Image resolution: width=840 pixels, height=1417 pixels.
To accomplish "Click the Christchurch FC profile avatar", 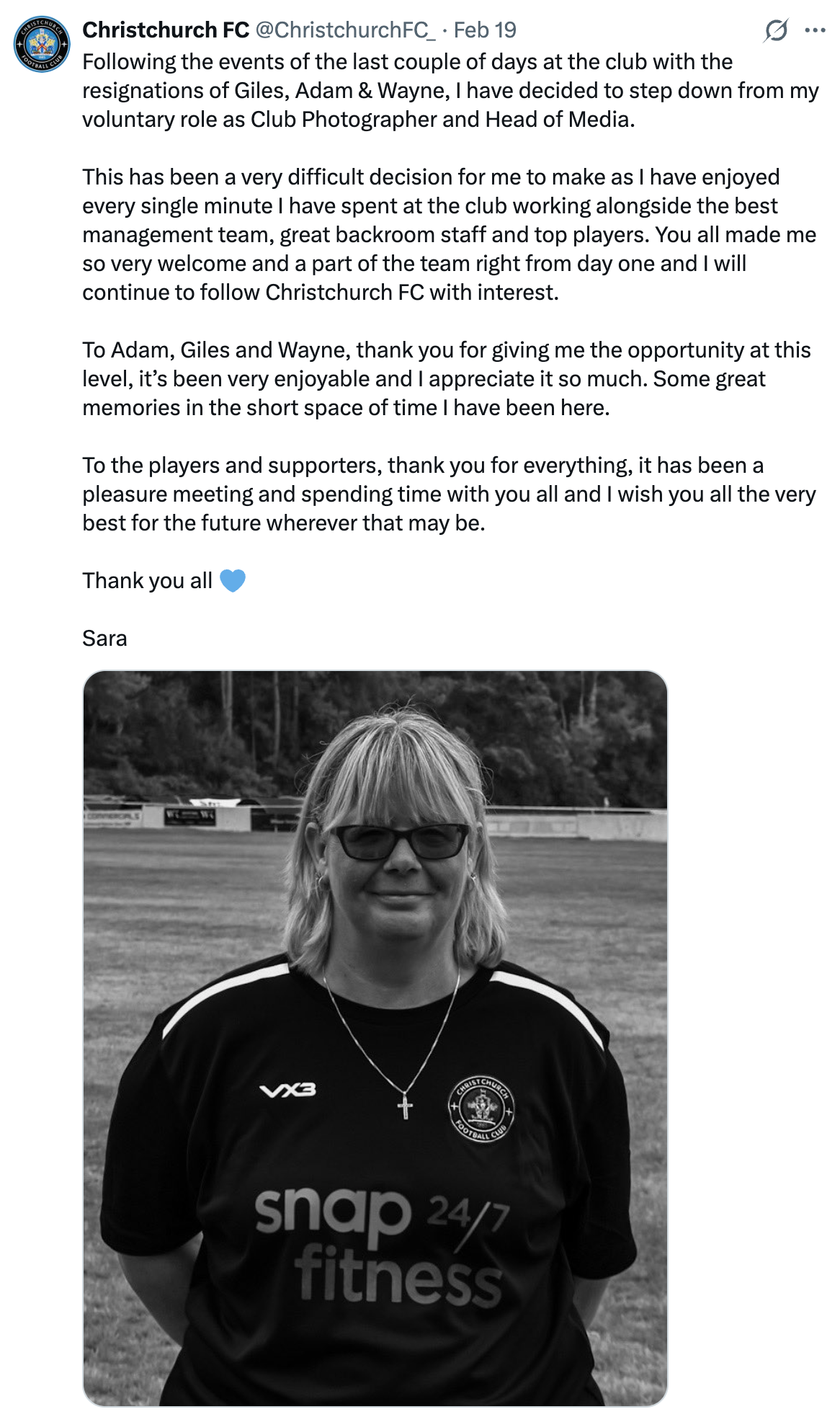I will (x=42, y=44).
